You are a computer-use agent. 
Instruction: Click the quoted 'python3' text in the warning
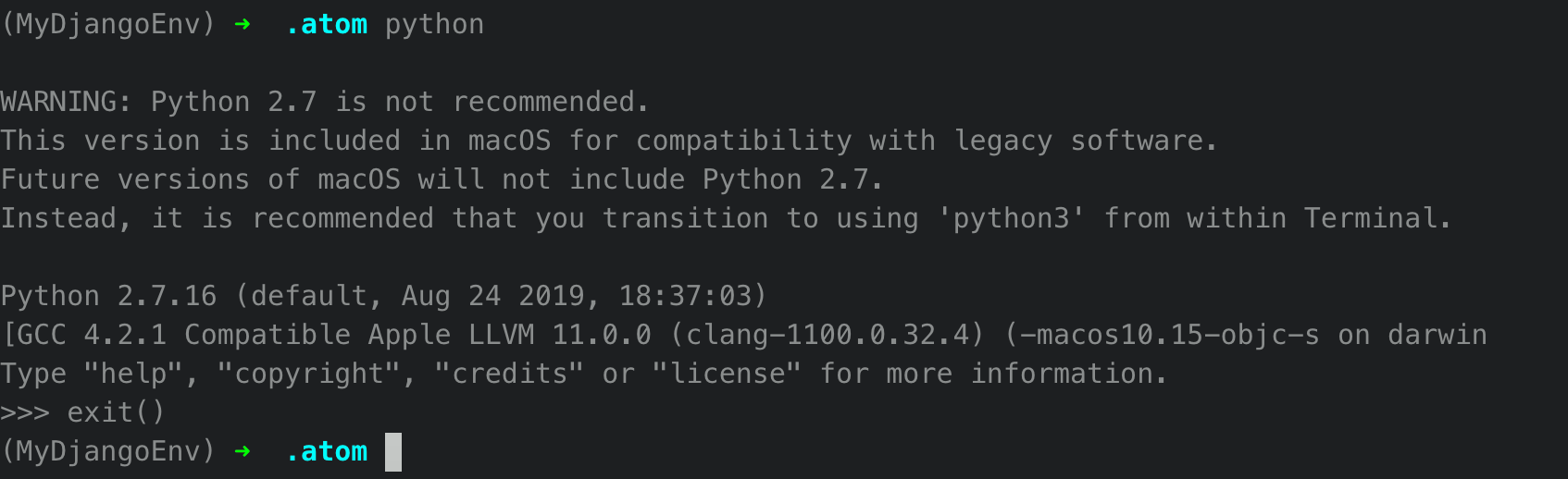(x=1011, y=218)
